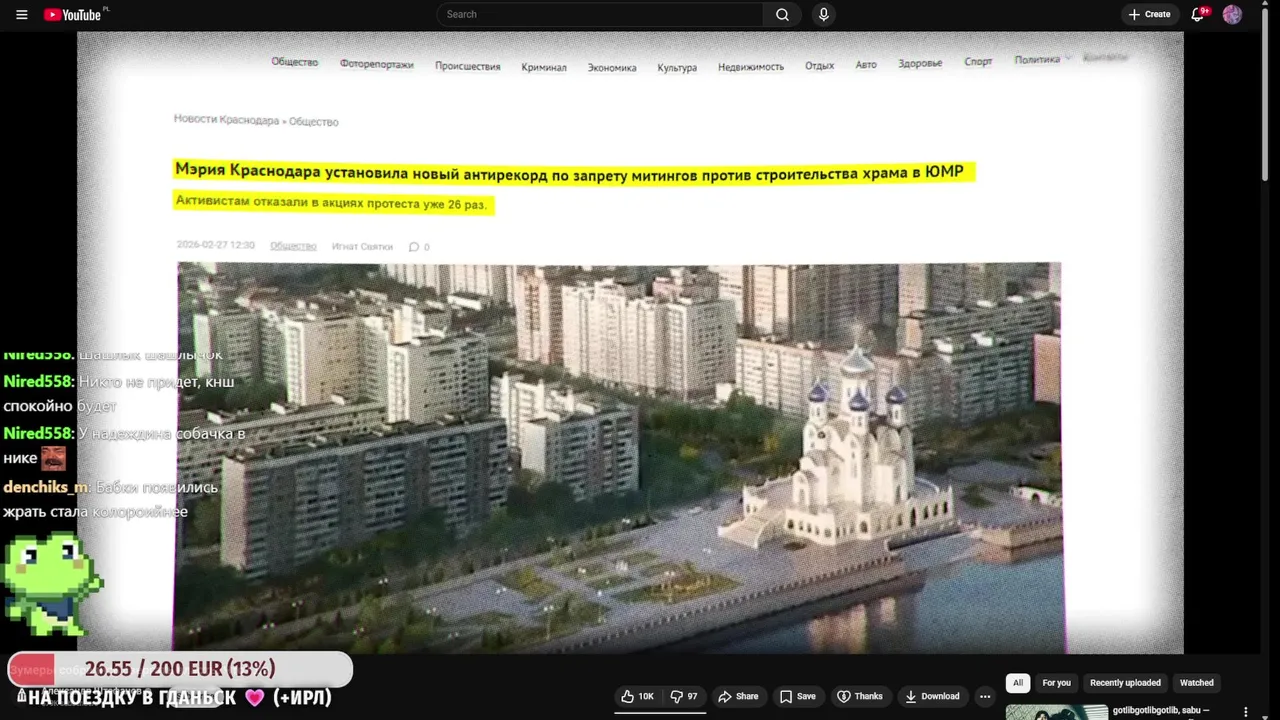The height and width of the screenshot is (720, 1280).
Task: Select the Watched chip
Action: coord(1196,683)
